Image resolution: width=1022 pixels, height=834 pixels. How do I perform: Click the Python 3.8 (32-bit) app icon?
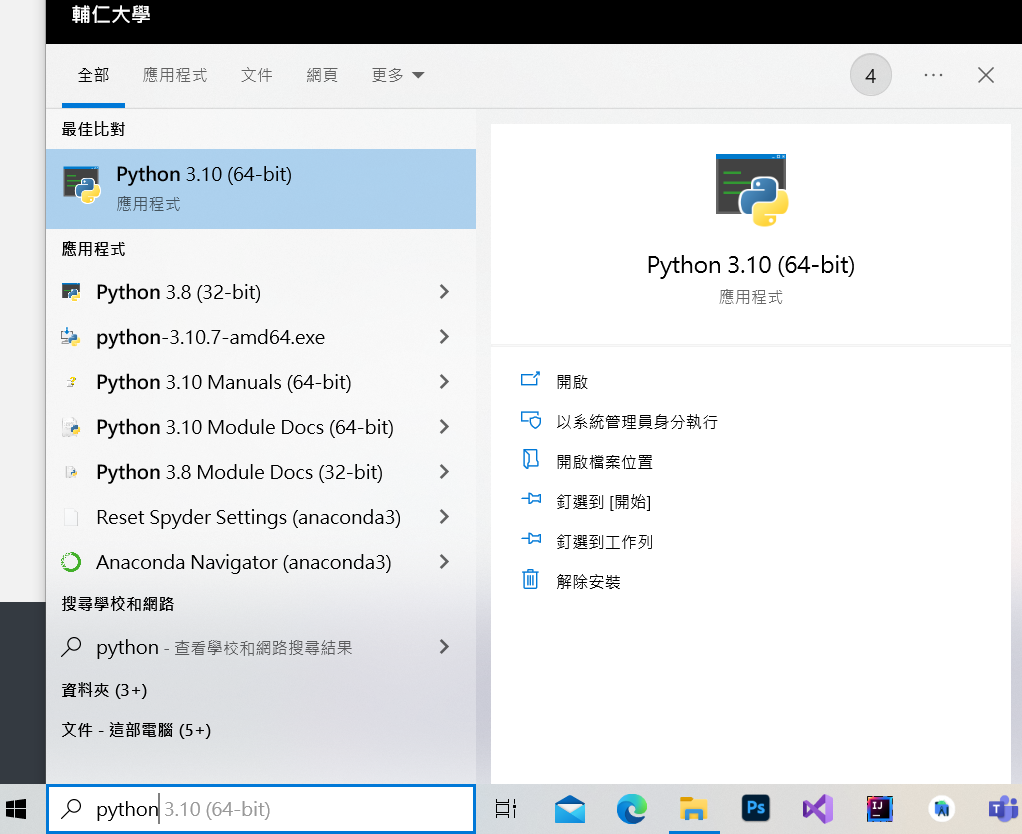tap(71, 292)
